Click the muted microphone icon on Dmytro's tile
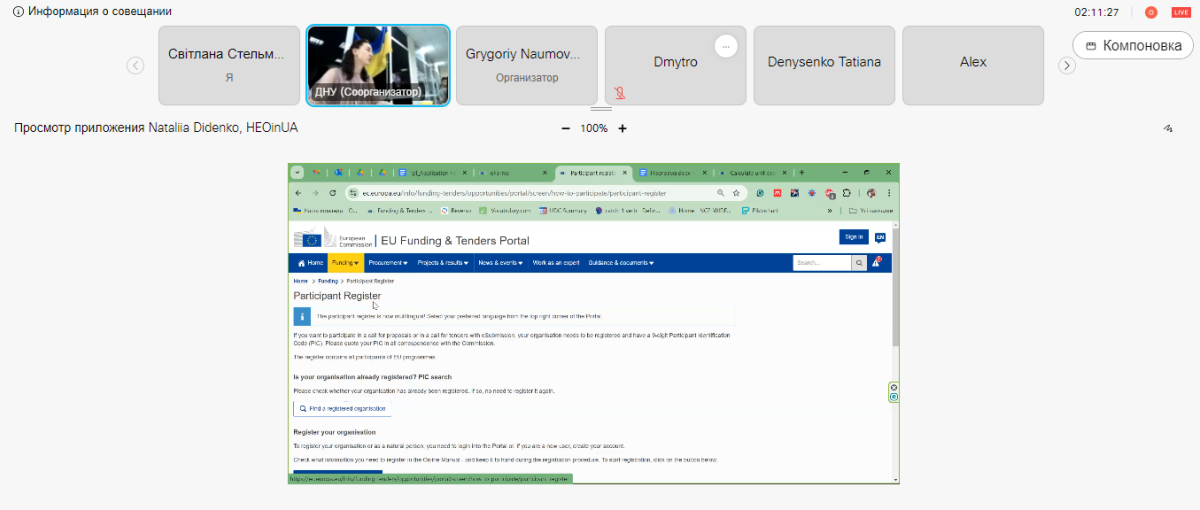Image resolution: width=1200 pixels, height=510 pixels. [620, 93]
